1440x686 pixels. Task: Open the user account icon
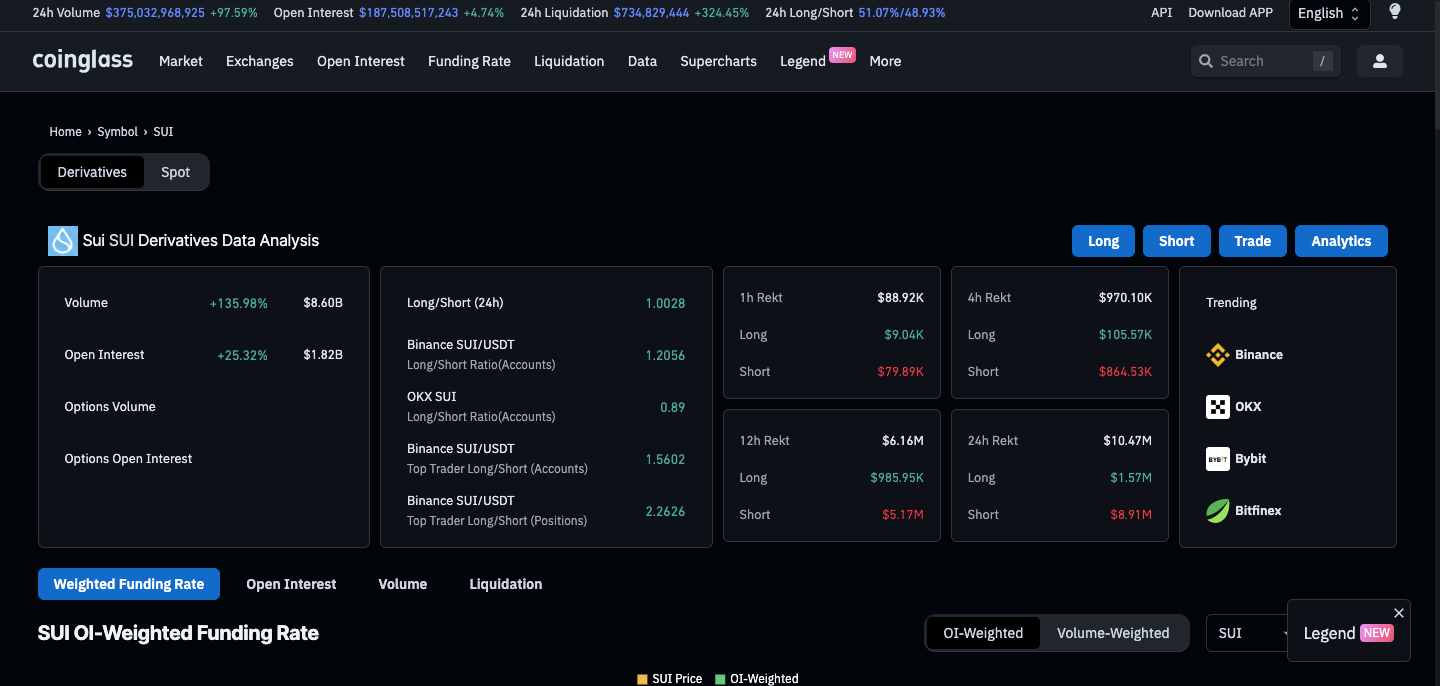pyautogui.click(x=1379, y=61)
